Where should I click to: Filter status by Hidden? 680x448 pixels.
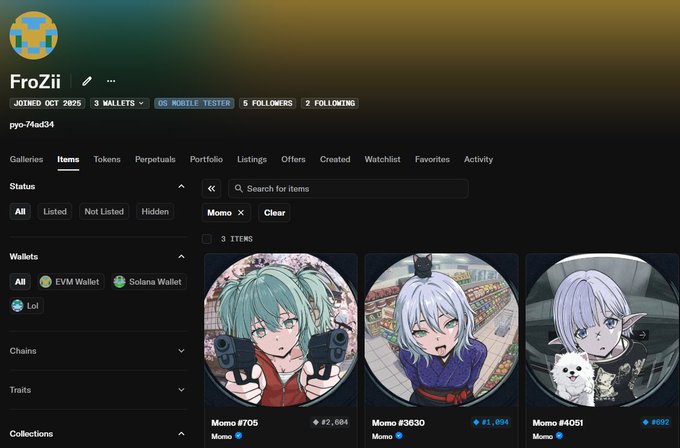[x=155, y=212]
